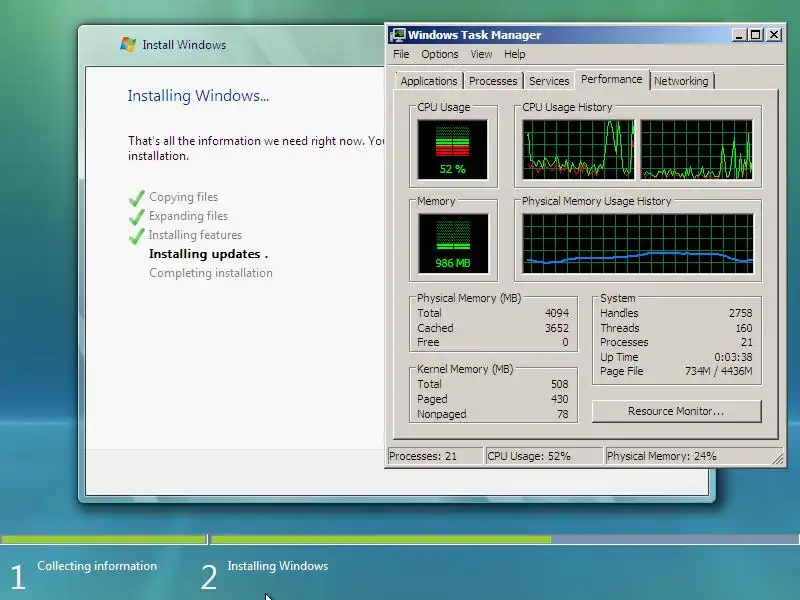This screenshot has height=600, width=800.
Task: Click the 'Install Windows' window title
Action: coord(184,45)
